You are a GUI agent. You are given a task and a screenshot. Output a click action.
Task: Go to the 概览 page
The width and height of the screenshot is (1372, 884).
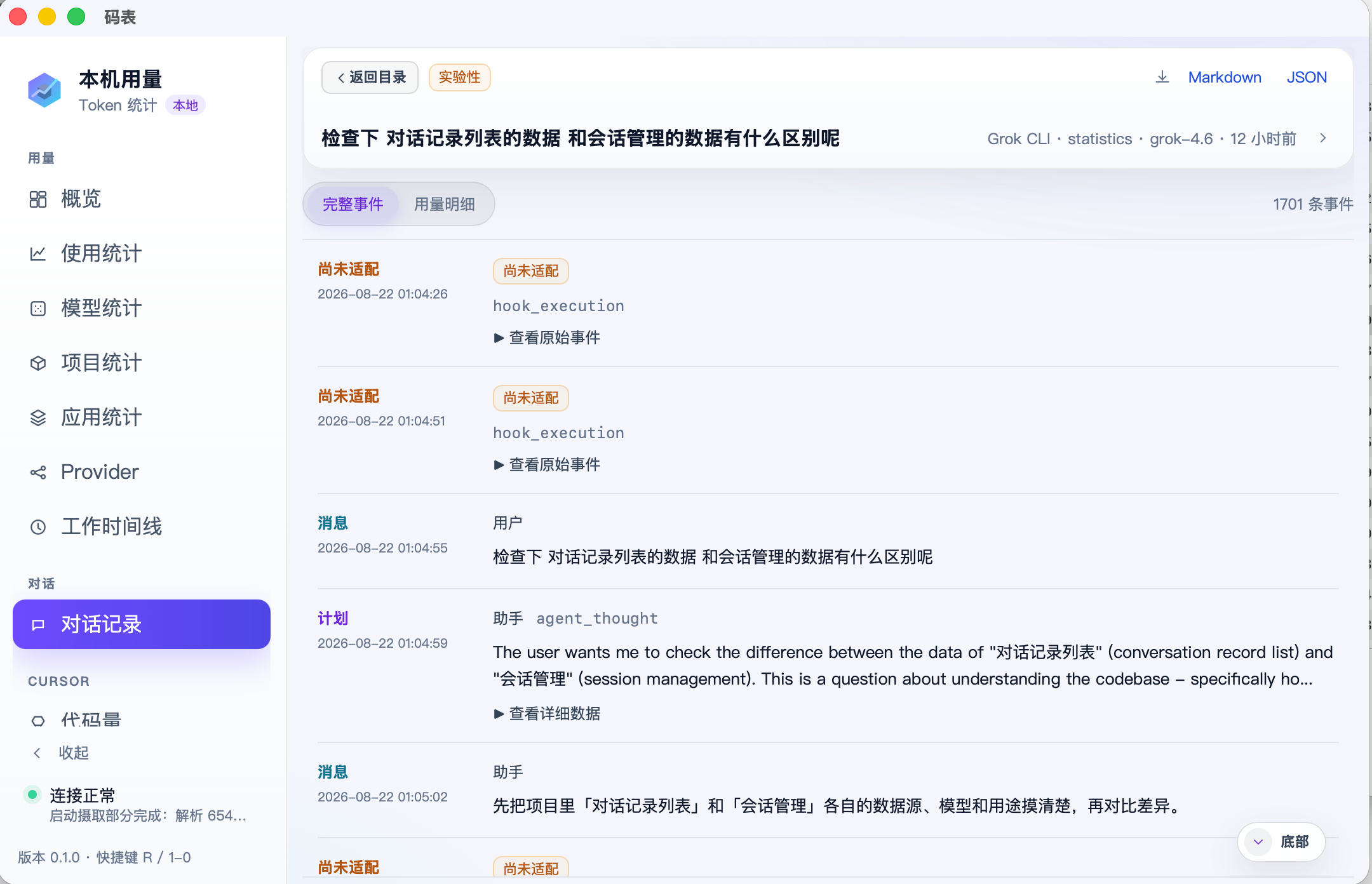pos(142,199)
